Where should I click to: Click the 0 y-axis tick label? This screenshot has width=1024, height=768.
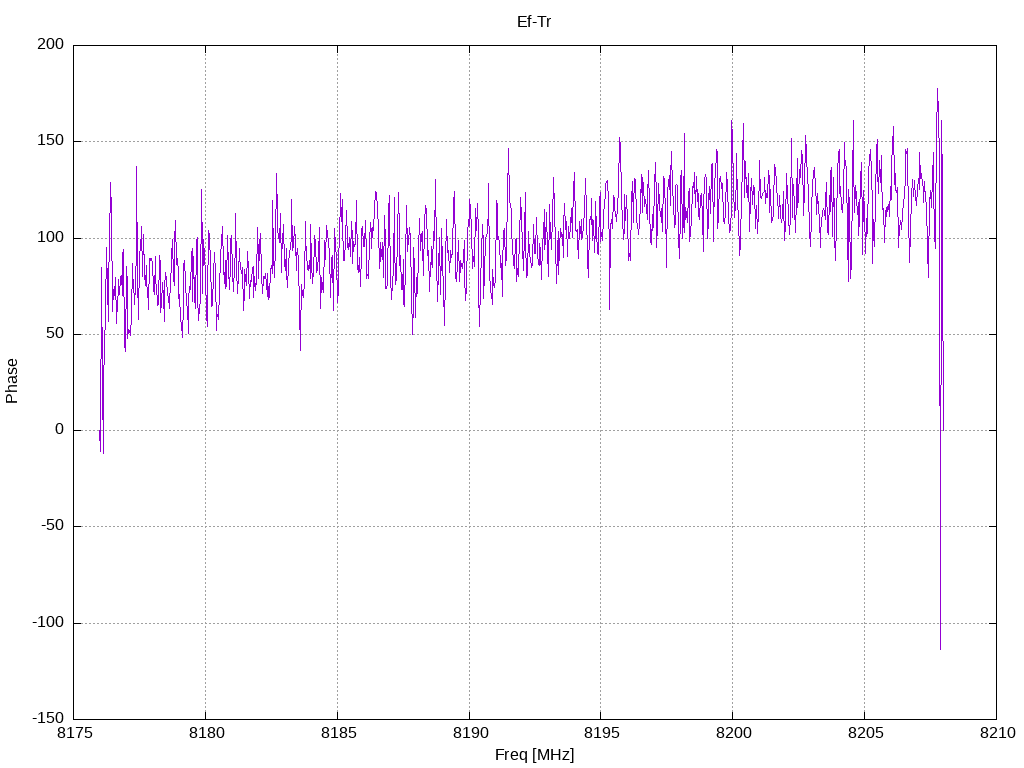pos(59,429)
